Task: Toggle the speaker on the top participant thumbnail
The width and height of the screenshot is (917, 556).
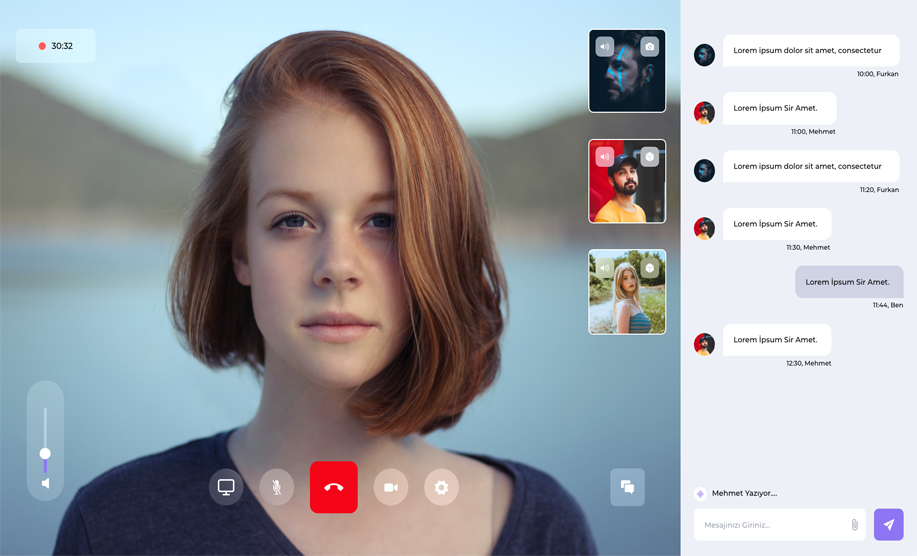Action: point(604,47)
